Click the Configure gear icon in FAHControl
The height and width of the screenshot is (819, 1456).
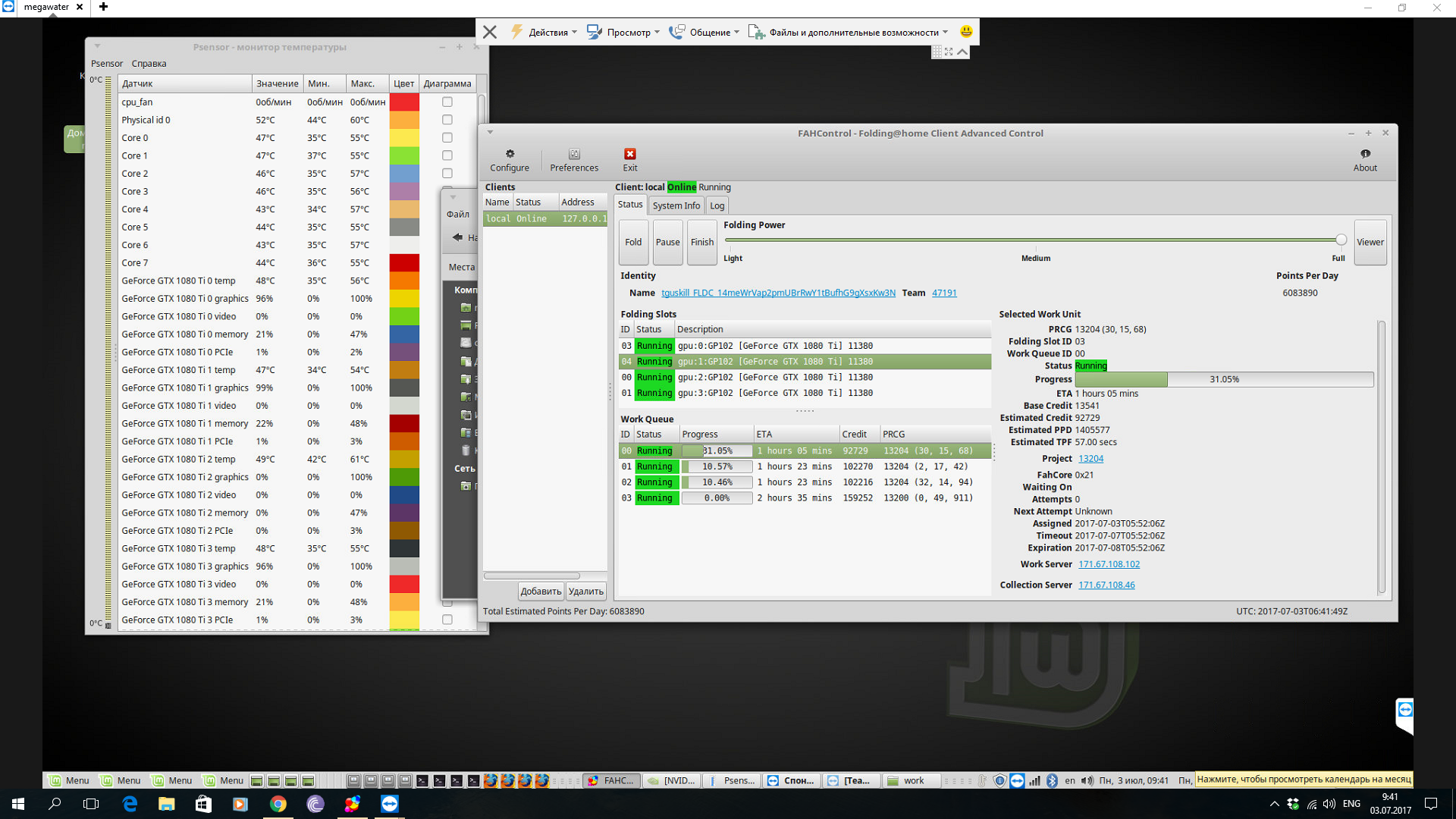(x=510, y=154)
